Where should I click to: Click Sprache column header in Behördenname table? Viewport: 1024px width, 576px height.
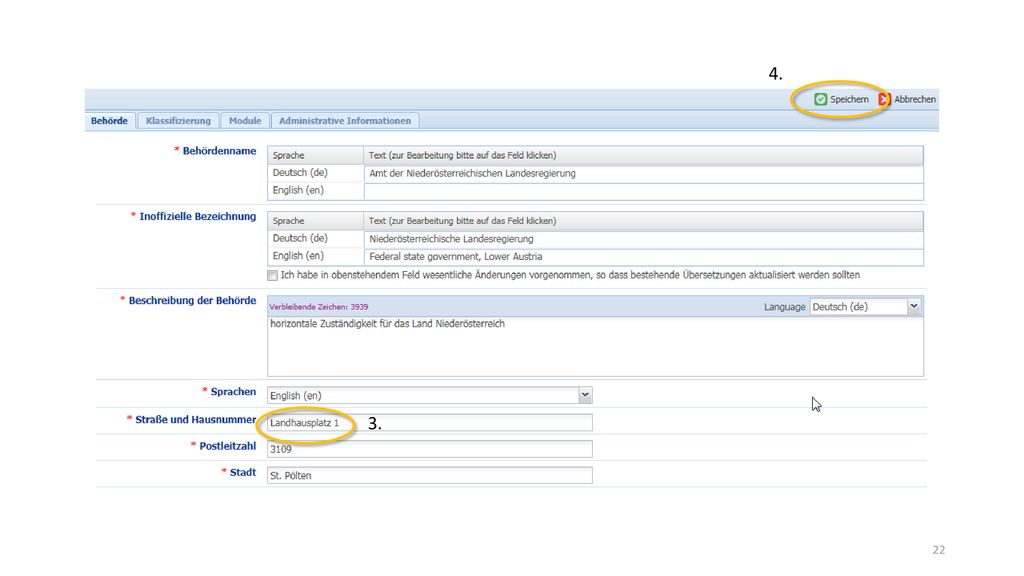point(315,155)
